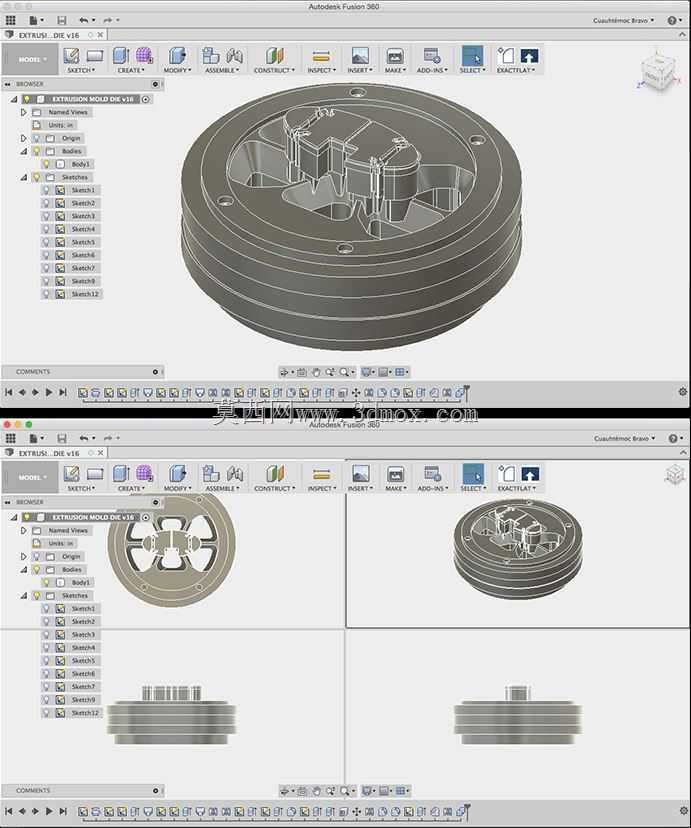Click the ViewCube in bottom window
Image resolution: width=691 pixels, height=828 pixels.
pyautogui.click(x=676, y=475)
